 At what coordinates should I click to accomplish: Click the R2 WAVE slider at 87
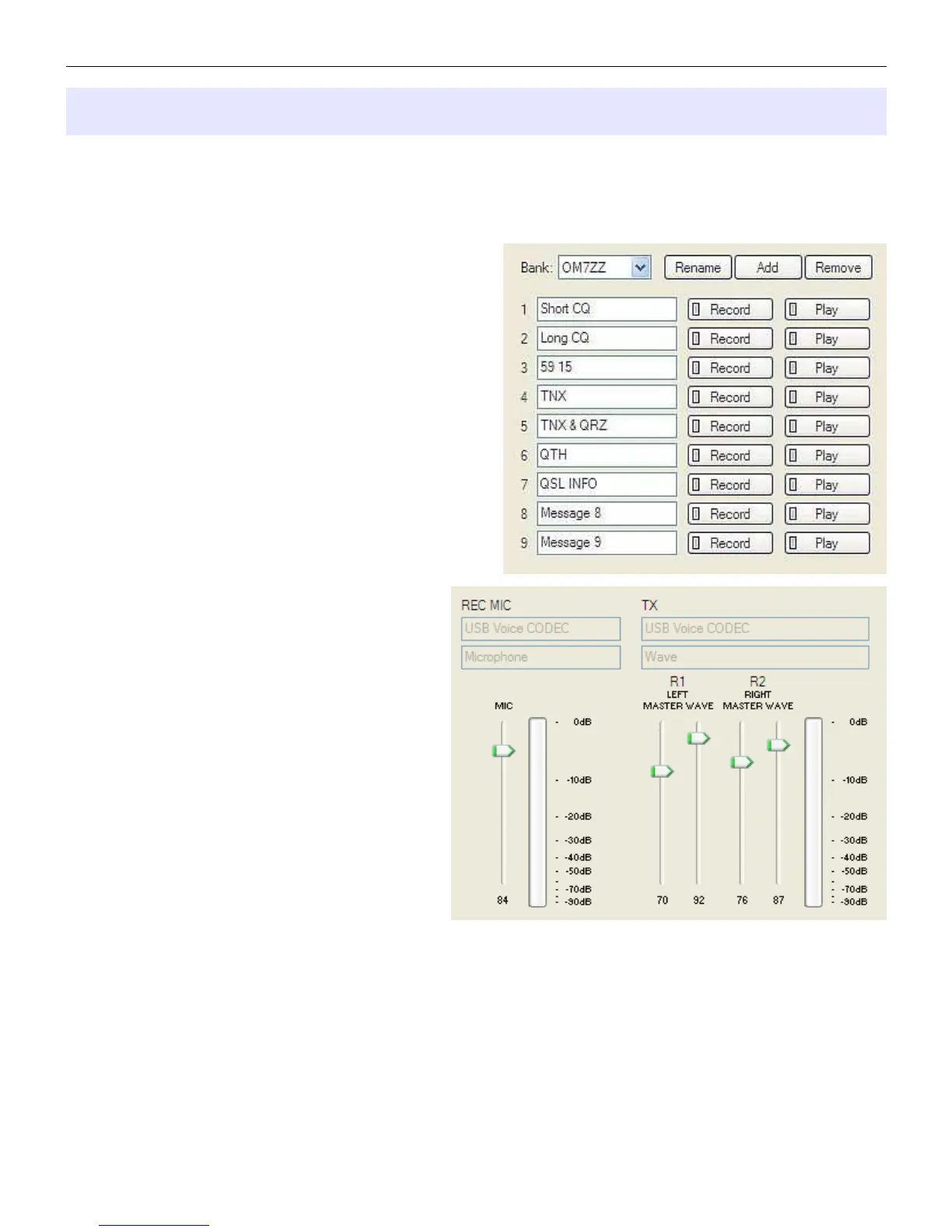779,745
